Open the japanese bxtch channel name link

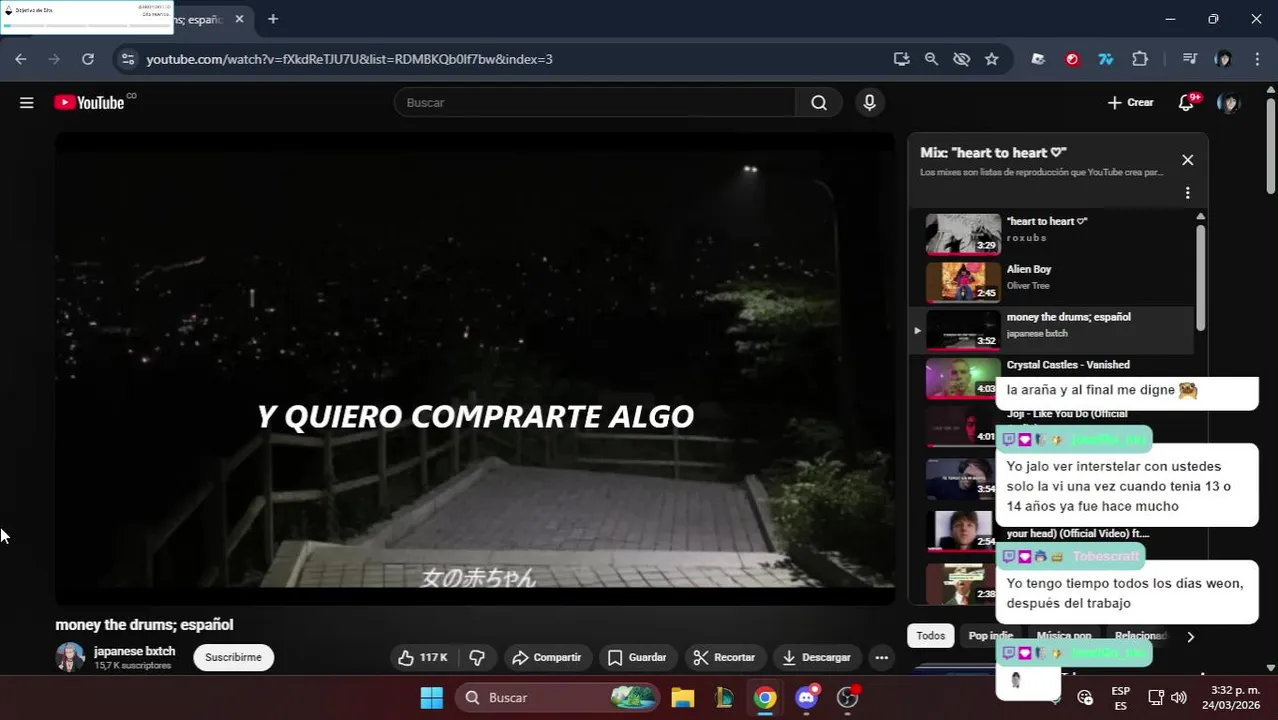[134, 651]
